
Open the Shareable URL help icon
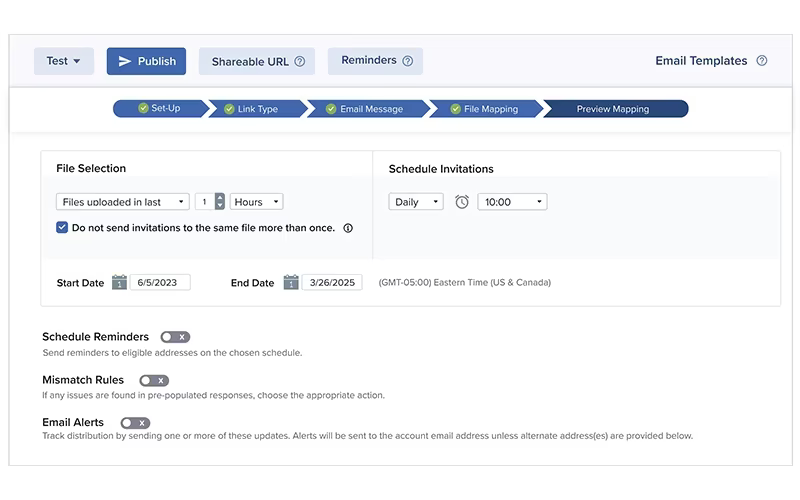[300, 61]
